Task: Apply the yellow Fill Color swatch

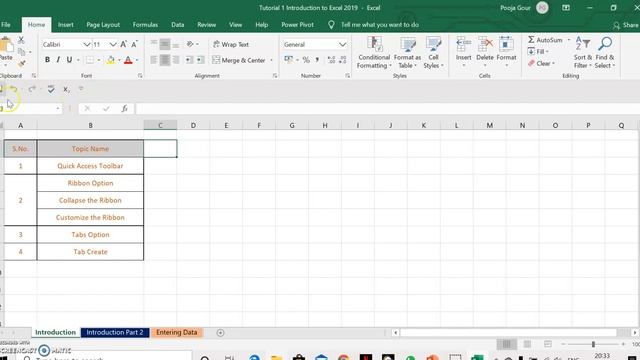Action: pyautogui.click(x=110, y=60)
